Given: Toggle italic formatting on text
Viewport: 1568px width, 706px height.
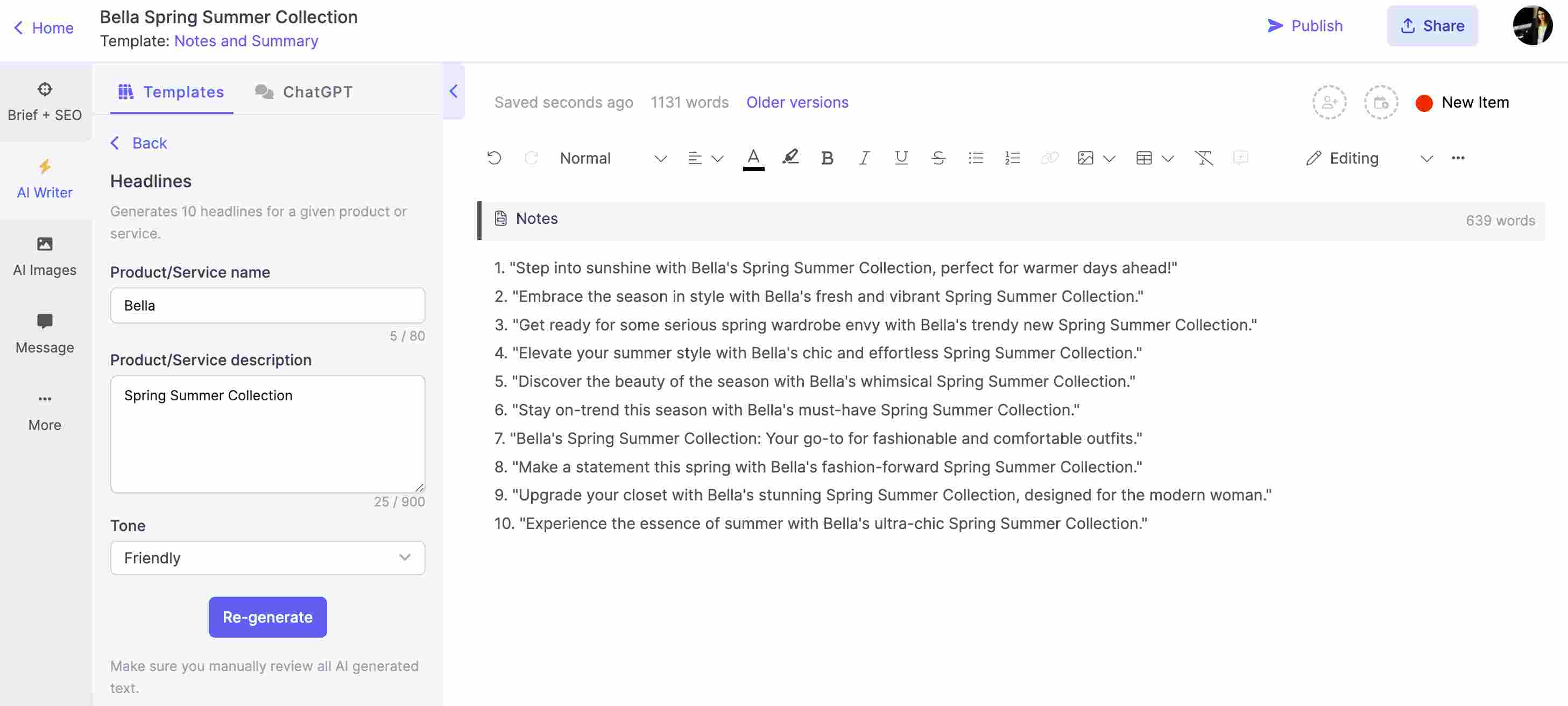Looking at the screenshot, I should (x=862, y=158).
